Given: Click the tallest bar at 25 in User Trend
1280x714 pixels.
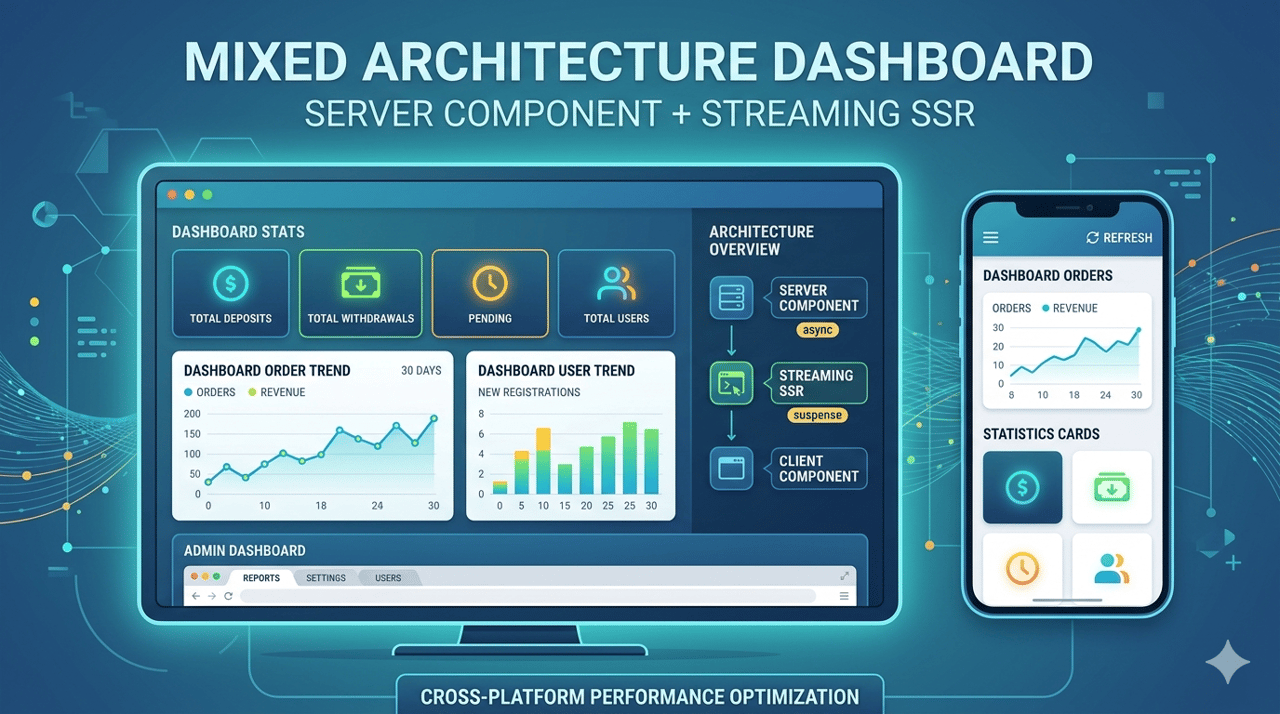Looking at the screenshot, I should (630, 458).
